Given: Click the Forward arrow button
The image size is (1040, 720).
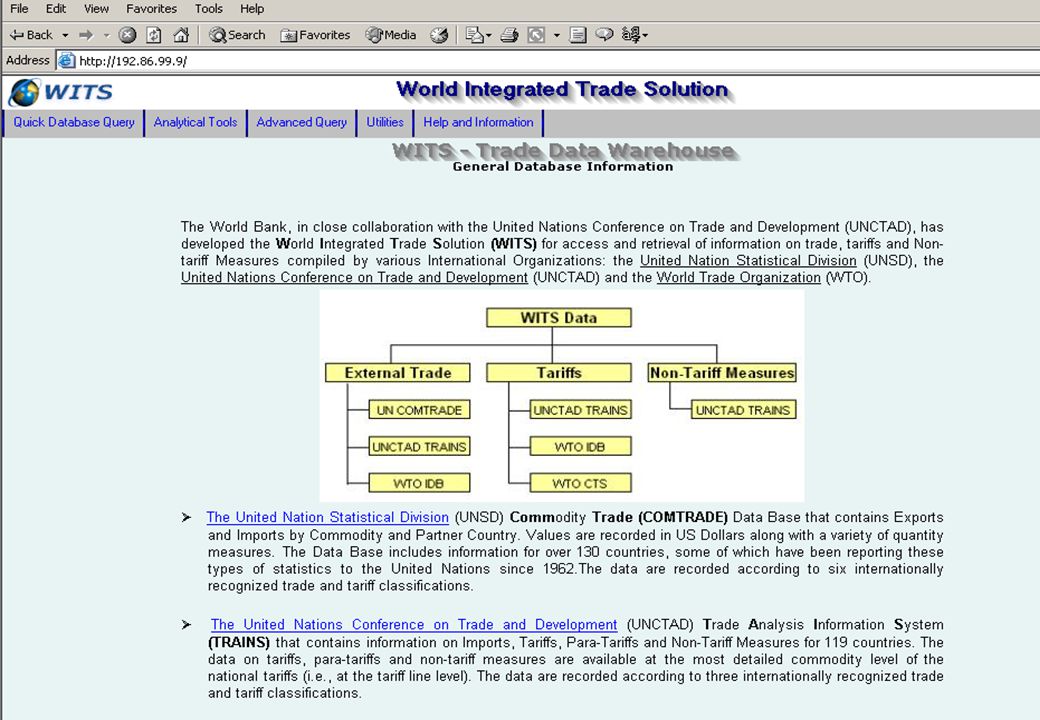Looking at the screenshot, I should 86,35.
